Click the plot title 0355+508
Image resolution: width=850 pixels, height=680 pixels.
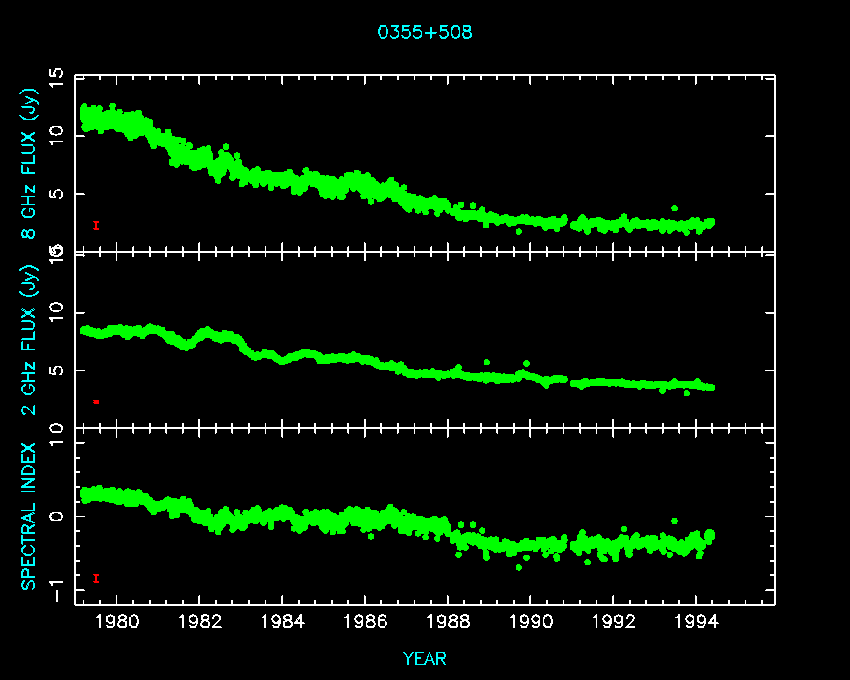[x=424, y=32]
